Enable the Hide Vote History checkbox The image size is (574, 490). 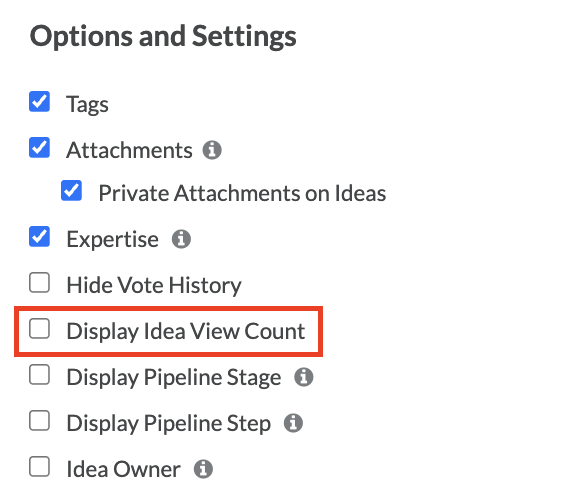(40, 282)
